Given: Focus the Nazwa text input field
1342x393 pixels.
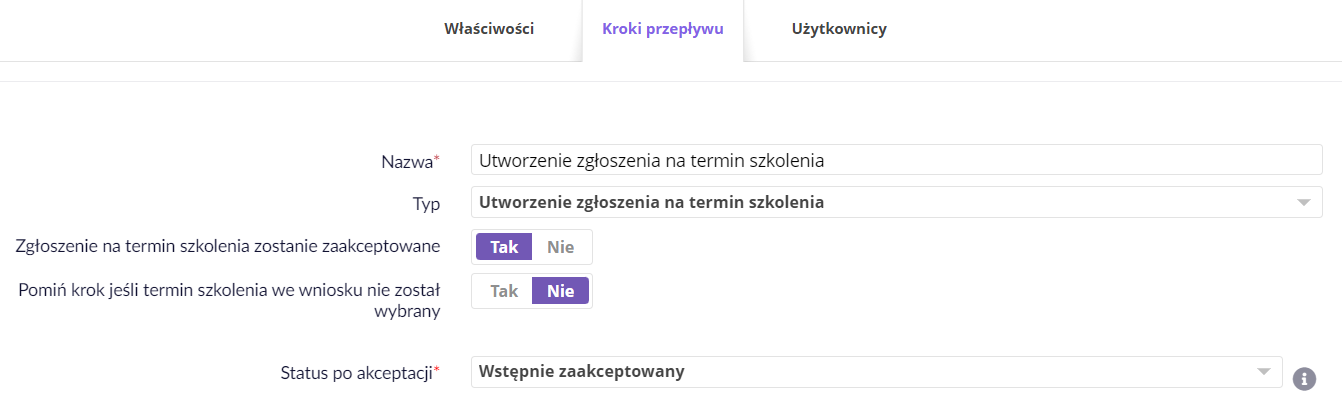Looking at the screenshot, I should click(896, 160).
